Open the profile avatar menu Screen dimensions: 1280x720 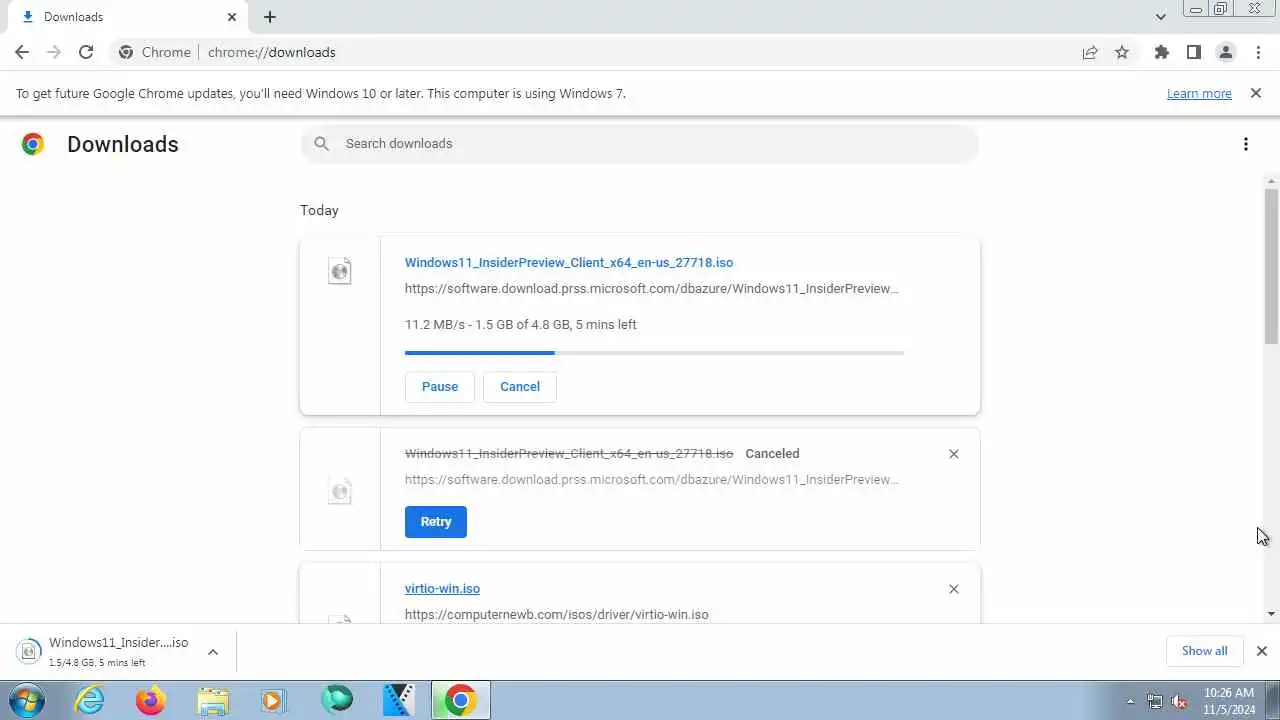tap(1225, 52)
